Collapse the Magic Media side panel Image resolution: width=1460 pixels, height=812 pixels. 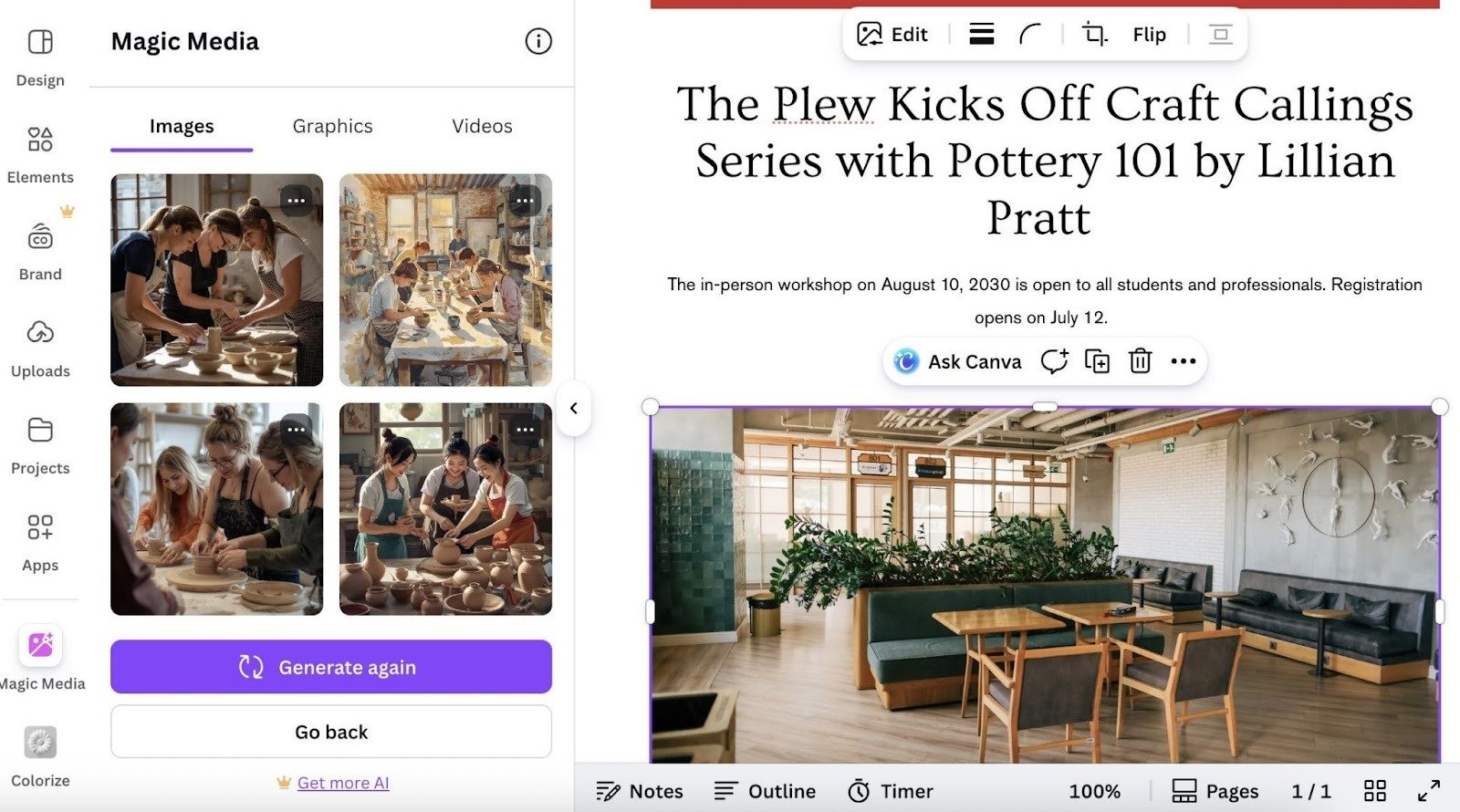574,409
